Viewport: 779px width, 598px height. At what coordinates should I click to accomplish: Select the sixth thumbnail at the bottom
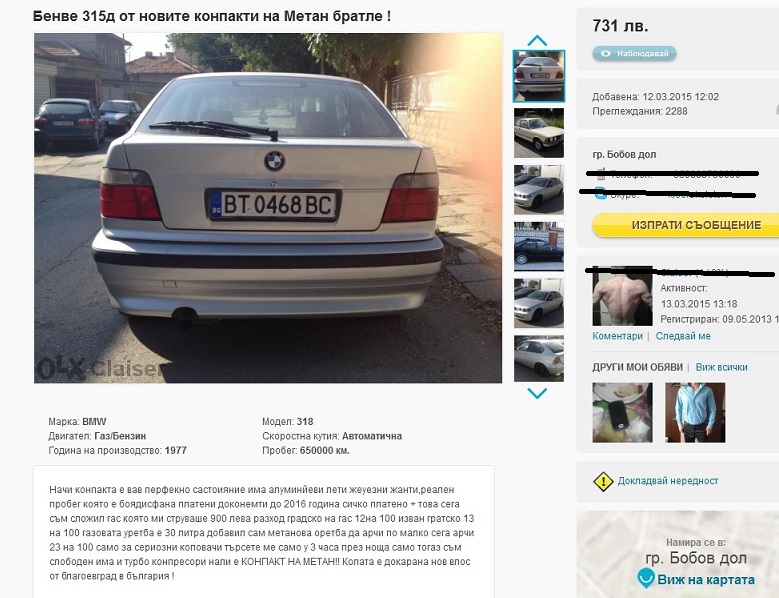point(539,359)
